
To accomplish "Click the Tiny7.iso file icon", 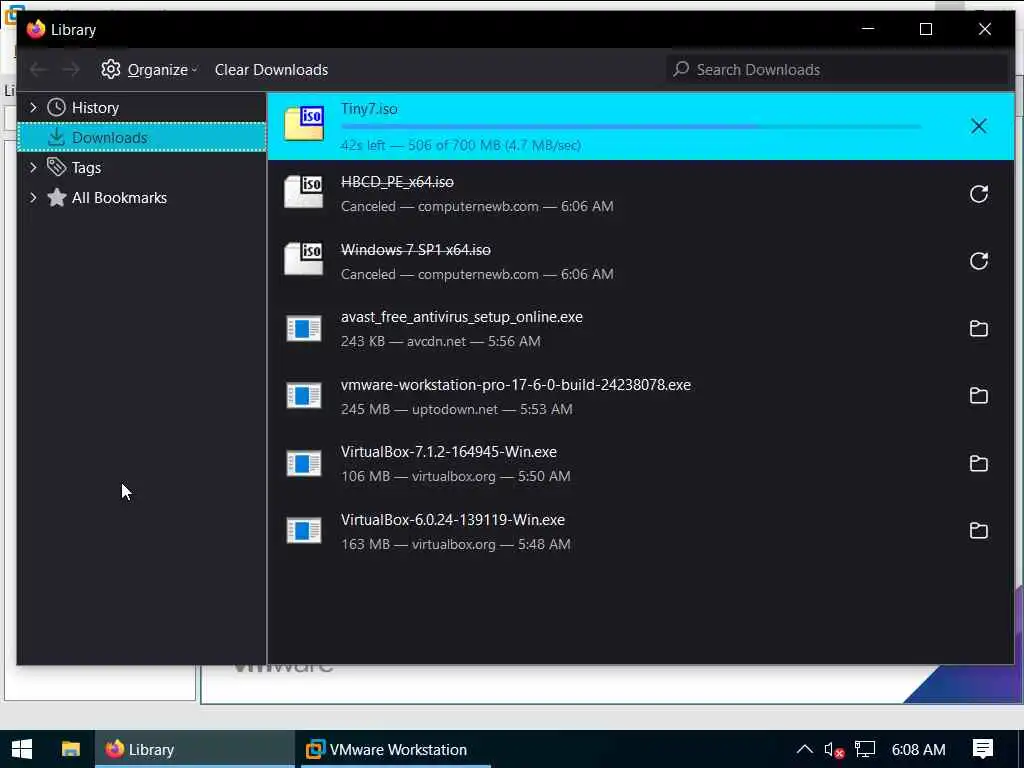I will pos(304,124).
